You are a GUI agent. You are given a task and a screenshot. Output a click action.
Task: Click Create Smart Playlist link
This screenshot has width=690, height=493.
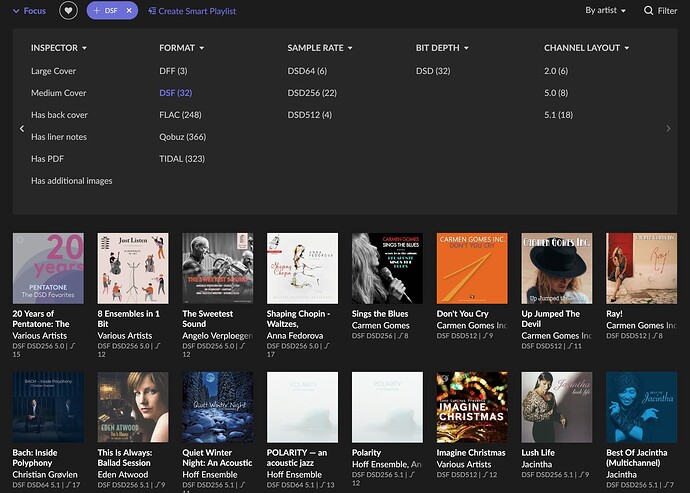(197, 11)
